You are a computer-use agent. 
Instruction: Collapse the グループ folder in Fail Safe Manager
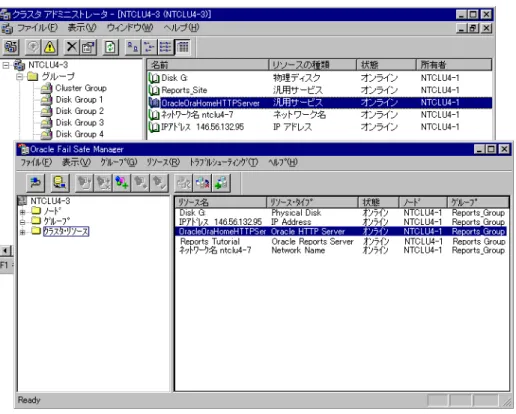coord(22,222)
